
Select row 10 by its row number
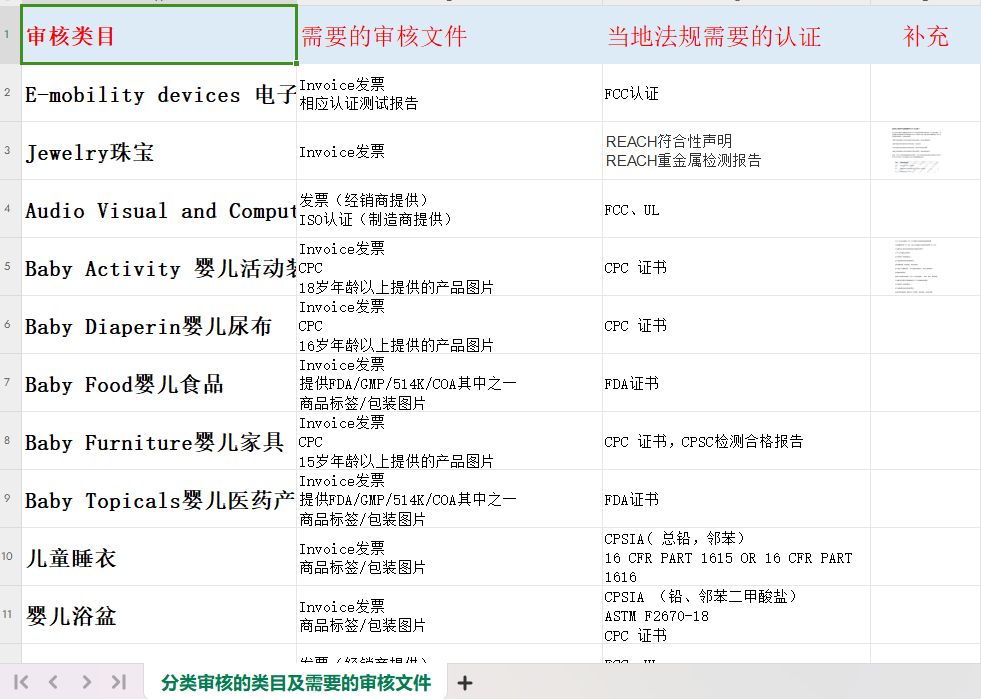point(8,557)
